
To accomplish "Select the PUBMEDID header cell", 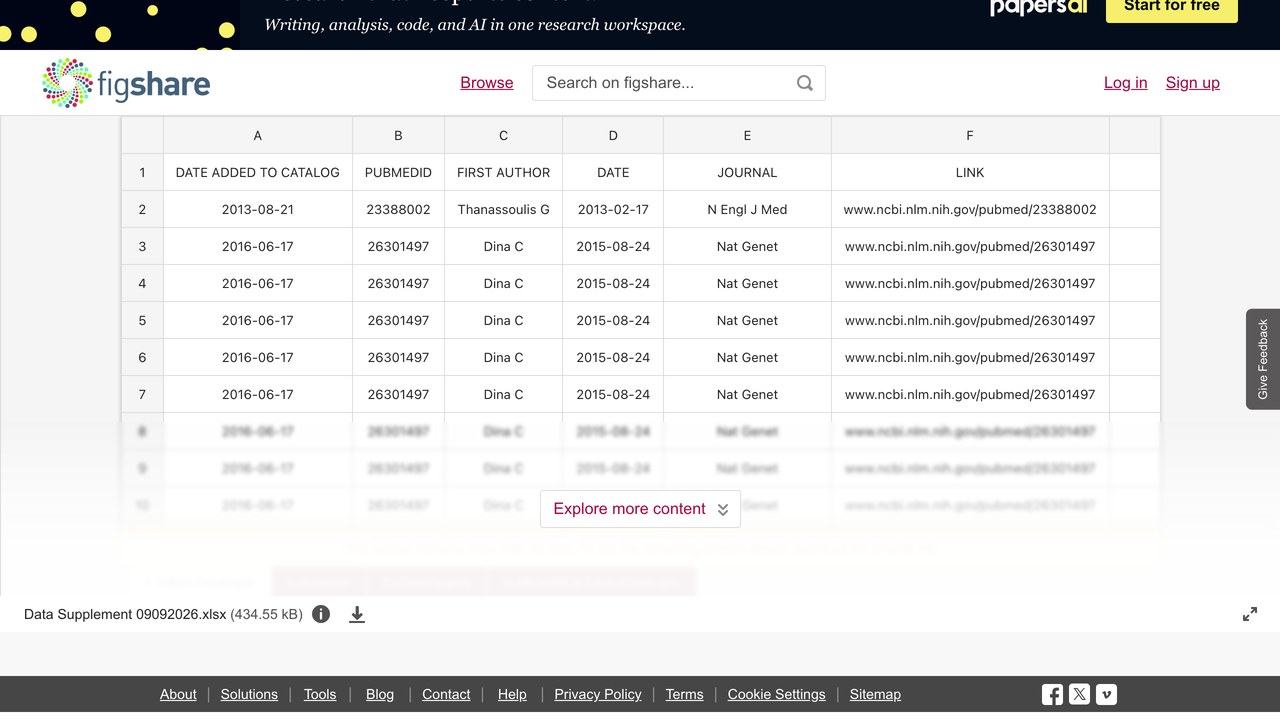I will (x=398, y=172).
